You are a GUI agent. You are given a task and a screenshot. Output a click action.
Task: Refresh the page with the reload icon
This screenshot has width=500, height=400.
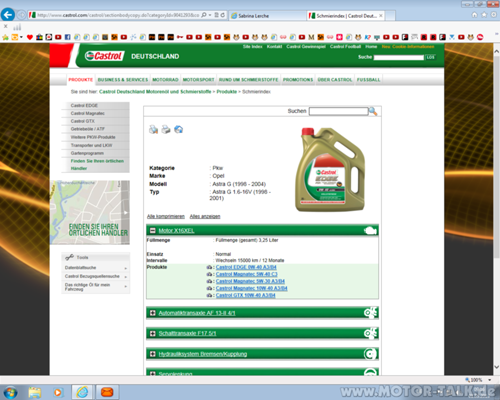[x=223, y=15]
